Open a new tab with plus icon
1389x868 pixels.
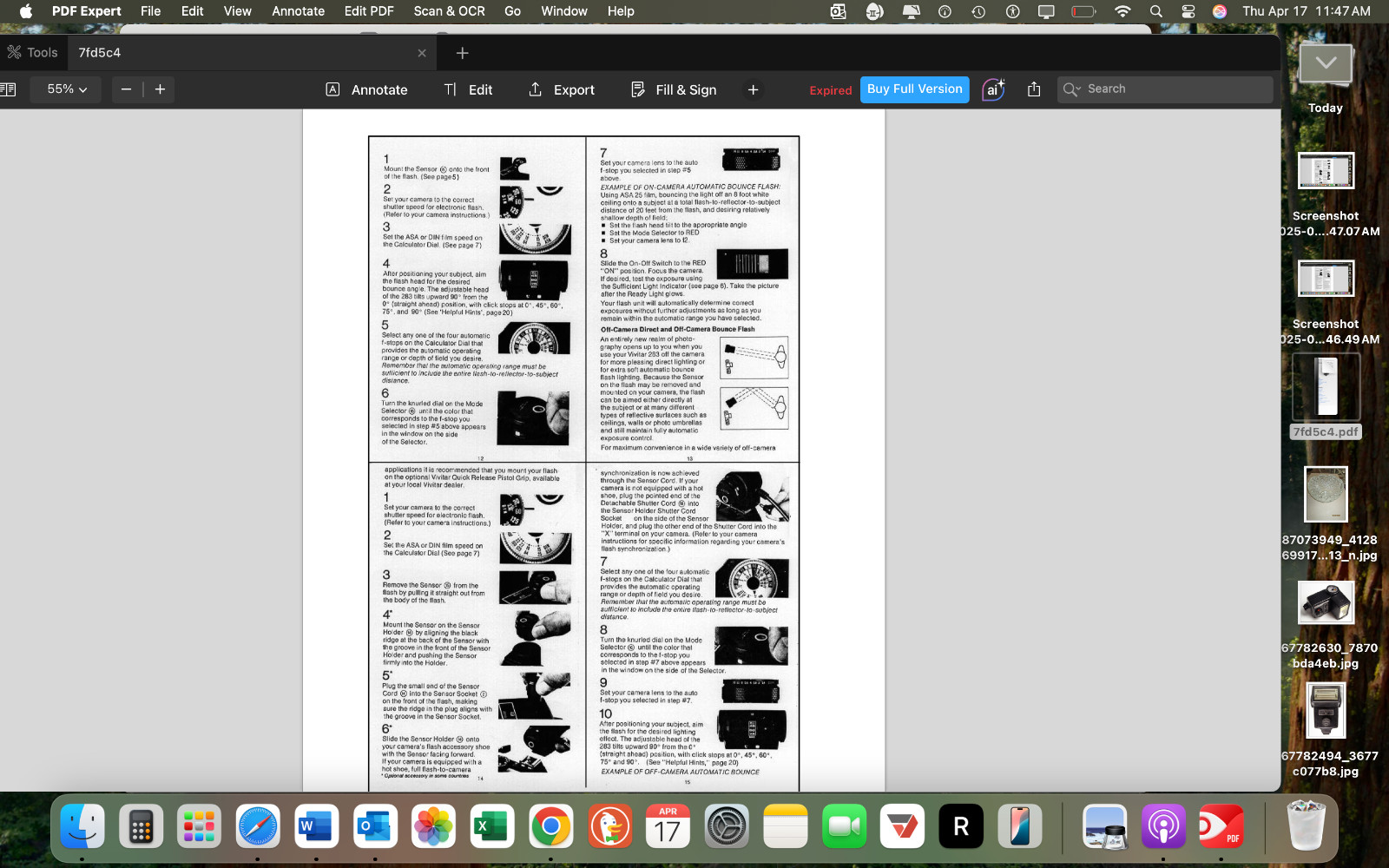click(462, 53)
